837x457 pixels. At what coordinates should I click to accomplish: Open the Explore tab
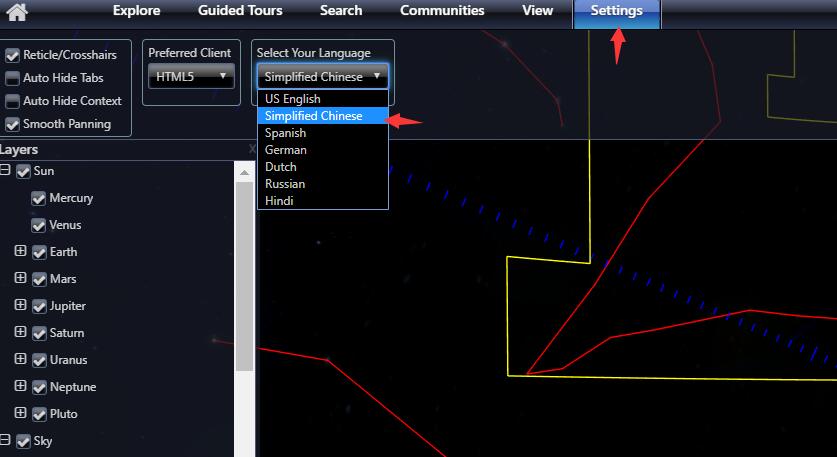click(136, 11)
